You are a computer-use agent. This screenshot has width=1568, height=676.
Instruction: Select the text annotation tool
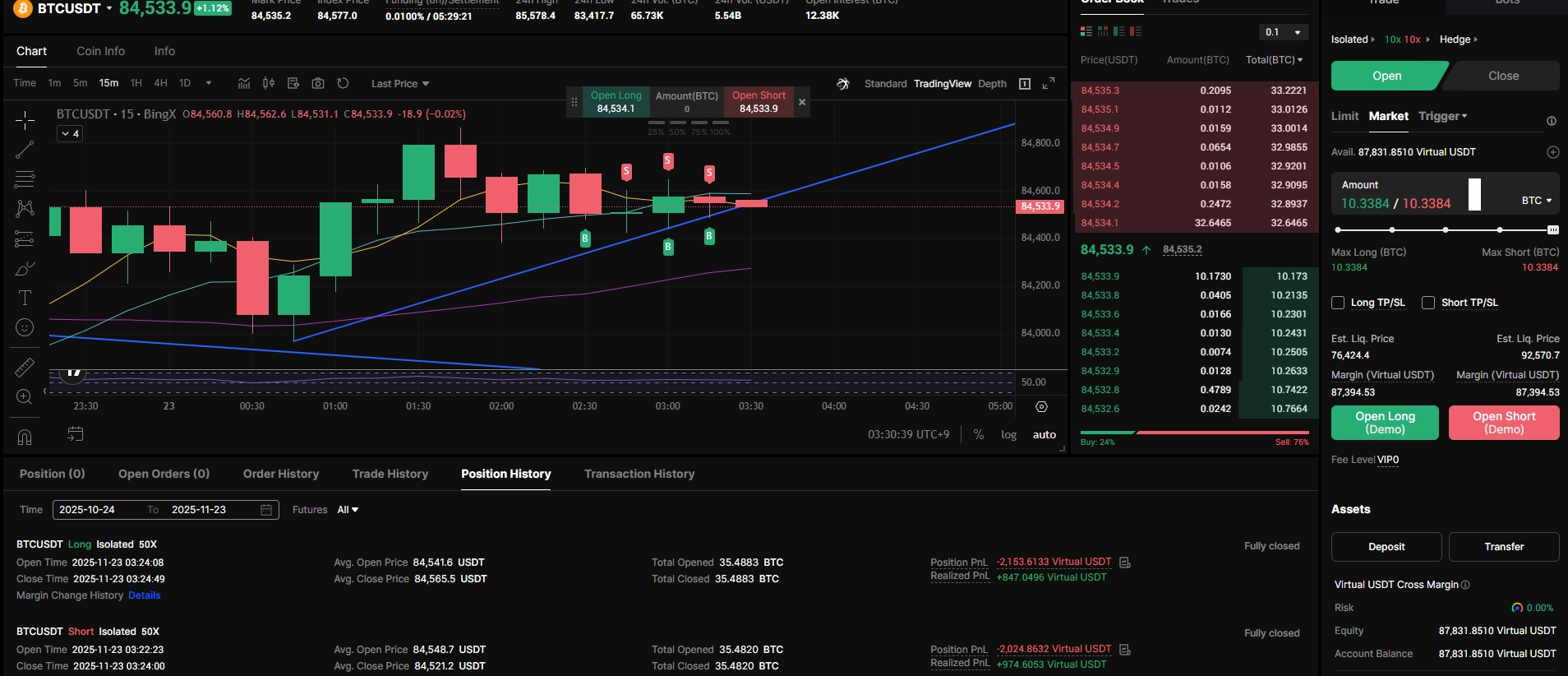point(25,298)
